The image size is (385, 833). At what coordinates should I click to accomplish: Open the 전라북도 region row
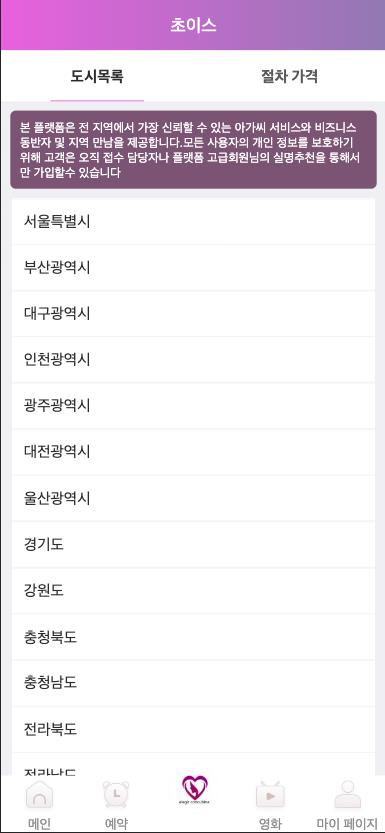pos(193,729)
